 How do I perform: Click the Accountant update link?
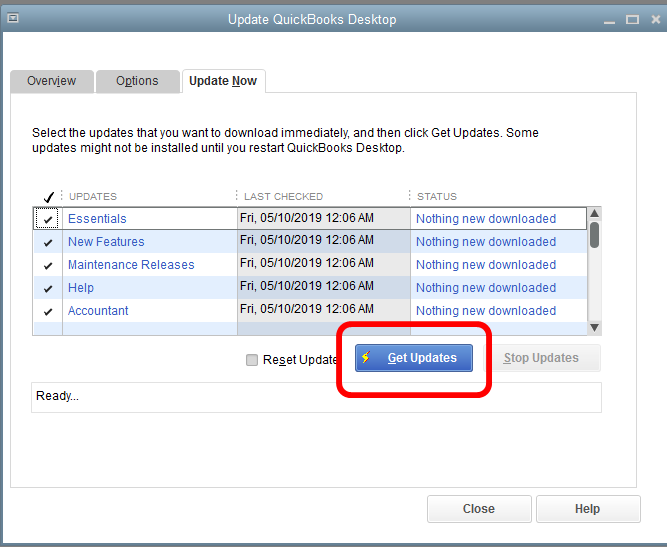[98, 311]
